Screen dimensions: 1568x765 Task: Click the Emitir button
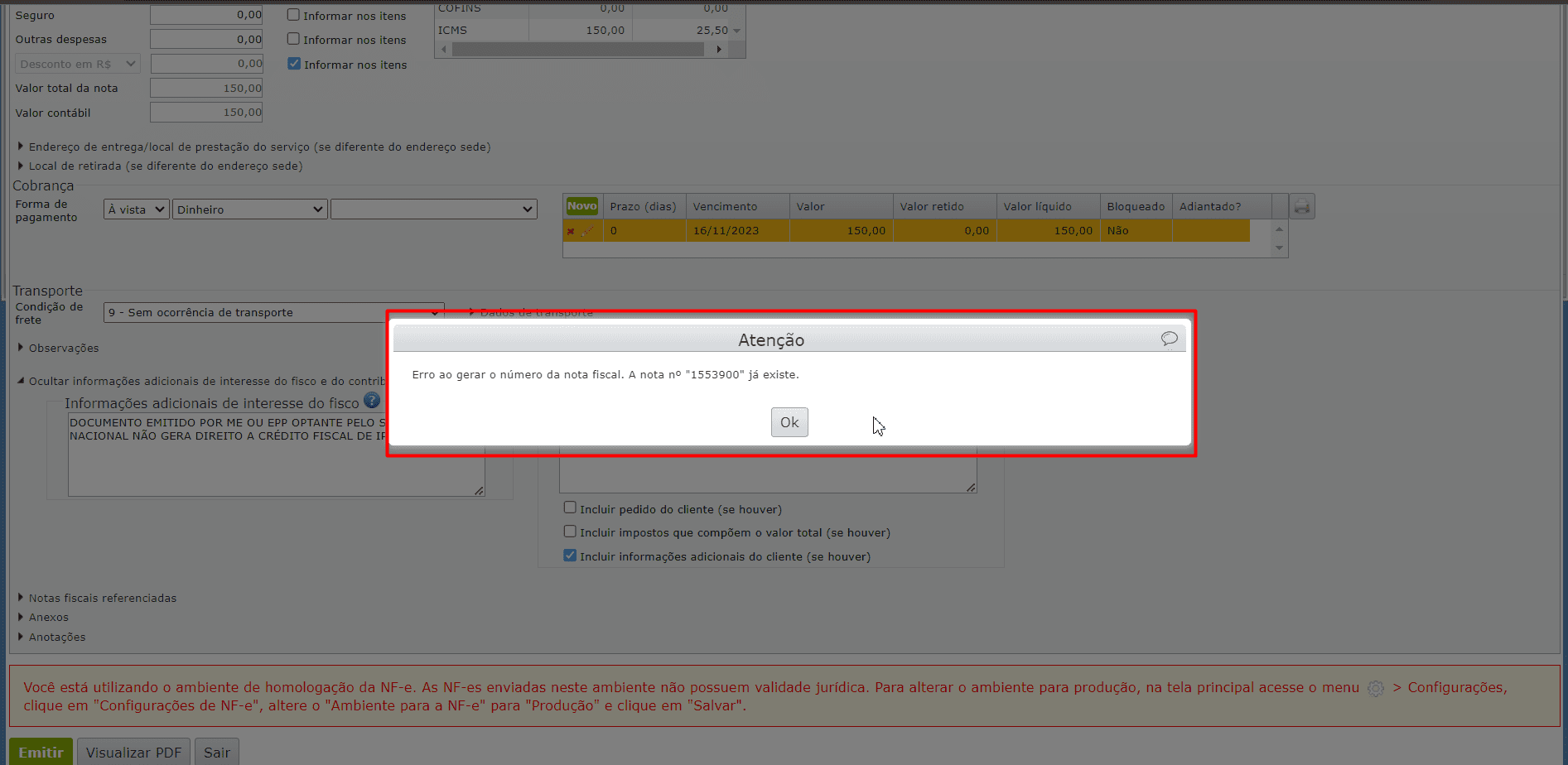point(41,752)
